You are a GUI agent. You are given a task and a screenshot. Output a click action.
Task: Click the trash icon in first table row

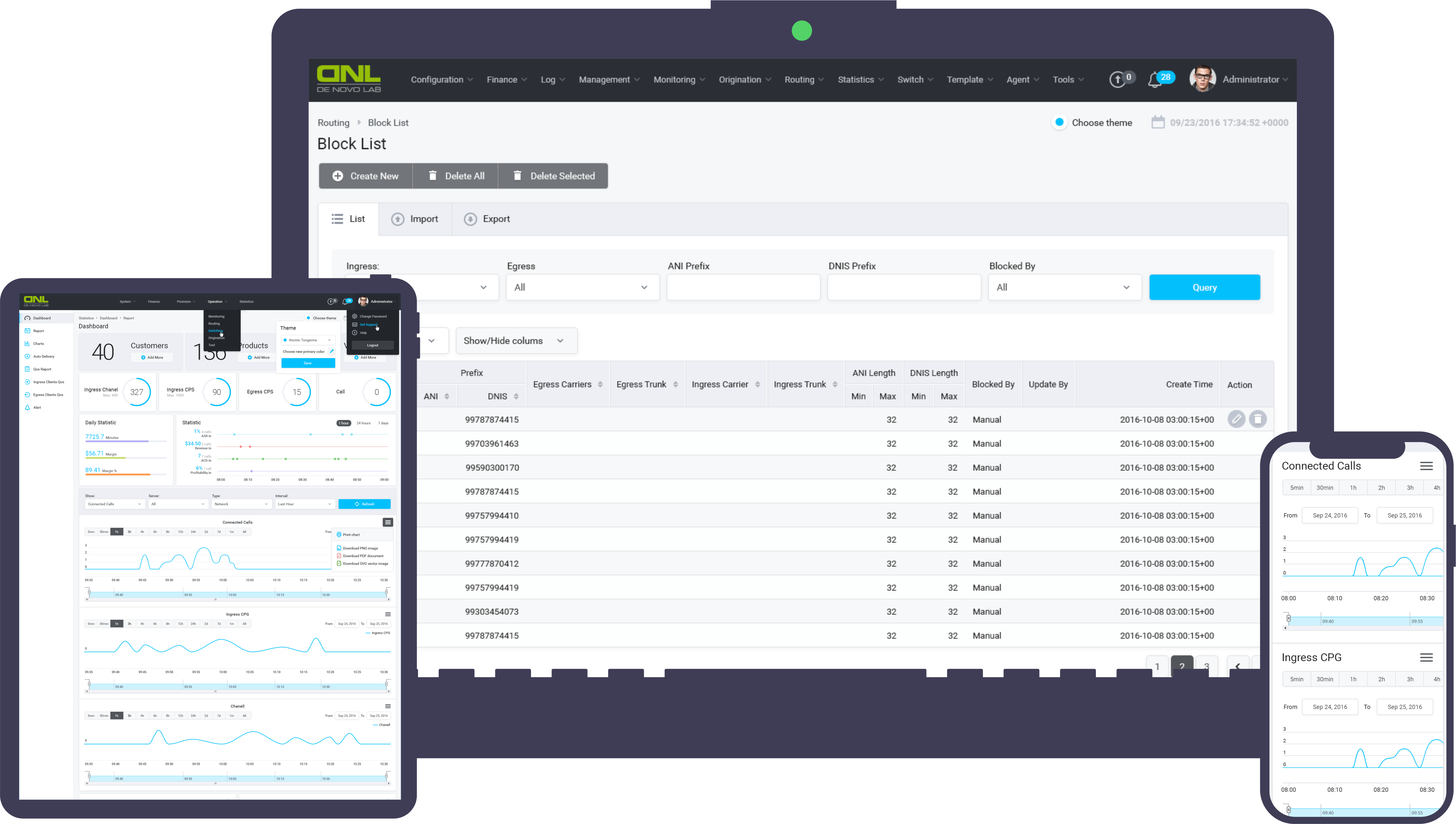1258,419
